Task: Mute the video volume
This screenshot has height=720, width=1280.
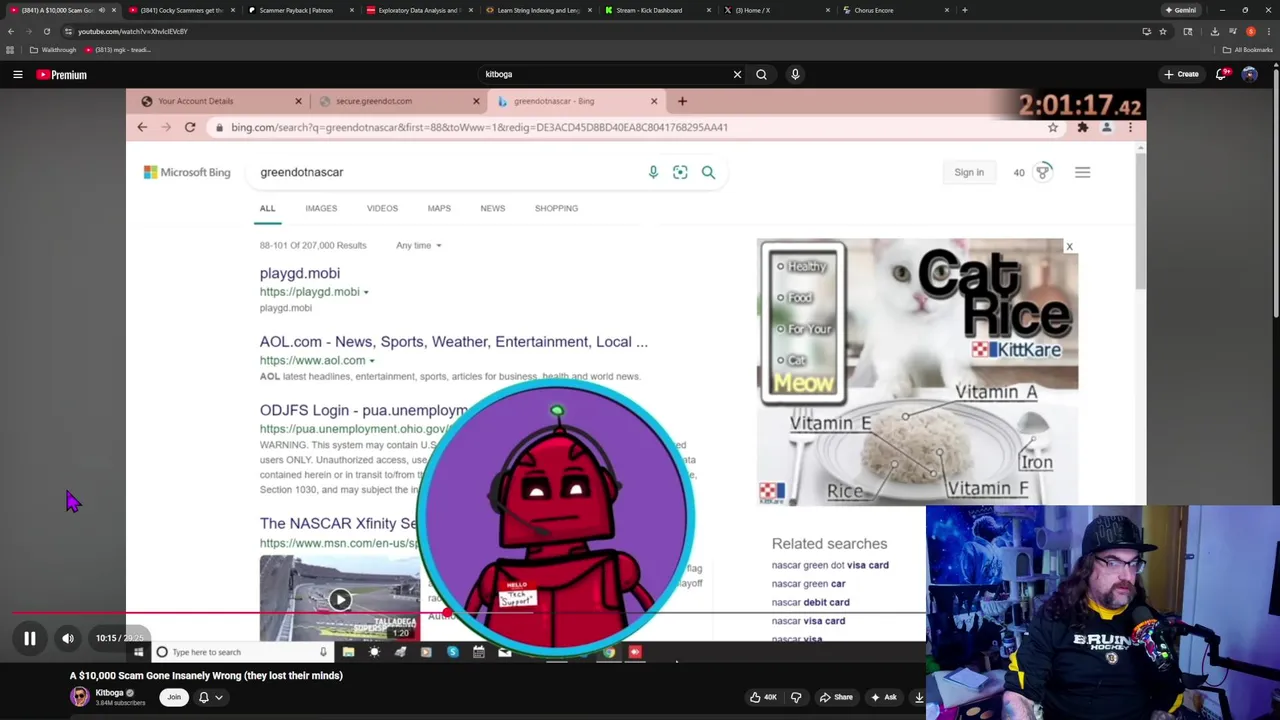Action: (x=68, y=638)
